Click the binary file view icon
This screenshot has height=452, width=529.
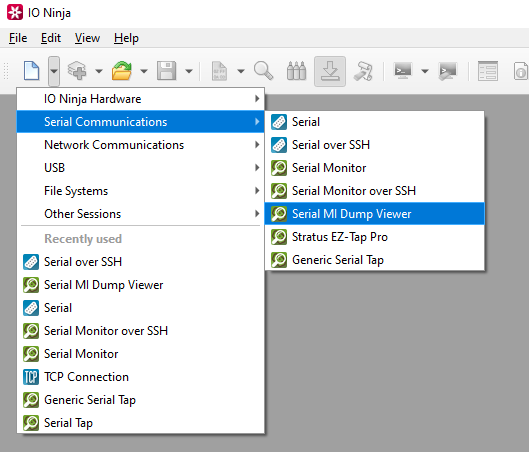click(x=219, y=71)
